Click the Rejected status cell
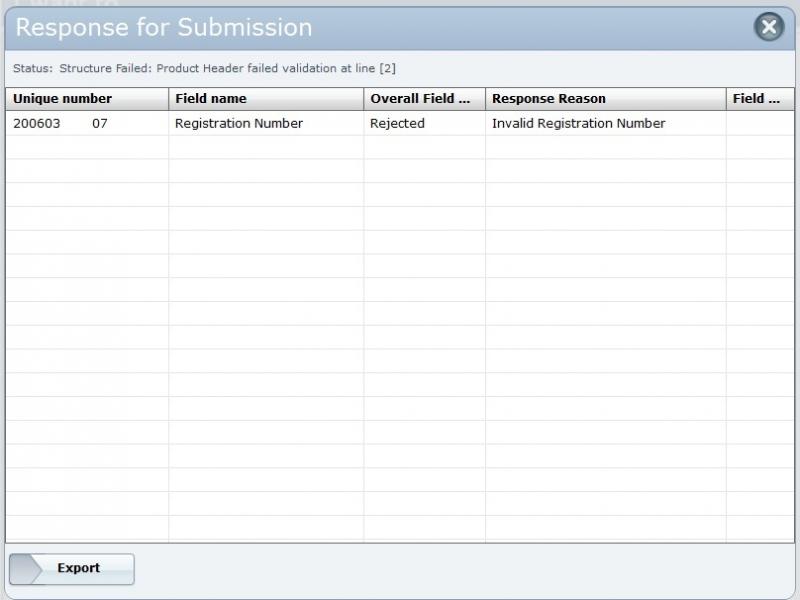Screen dimensions: 800x600 click(x=397, y=124)
